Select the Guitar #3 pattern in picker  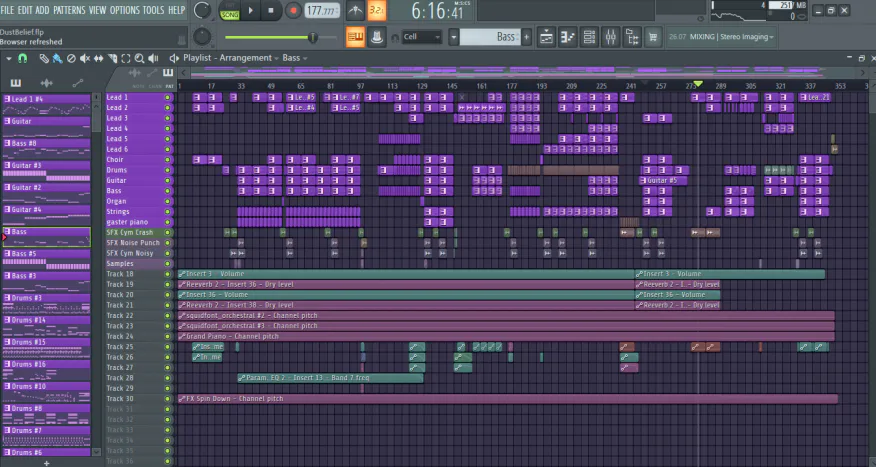(46, 171)
